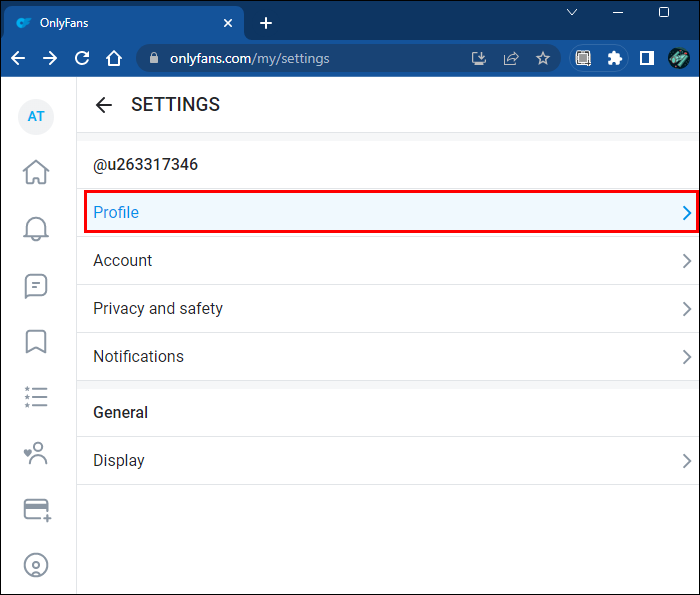Open the Lists icon in sidebar
The width and height of the screenshot is (700, 595).
point(36,397)
